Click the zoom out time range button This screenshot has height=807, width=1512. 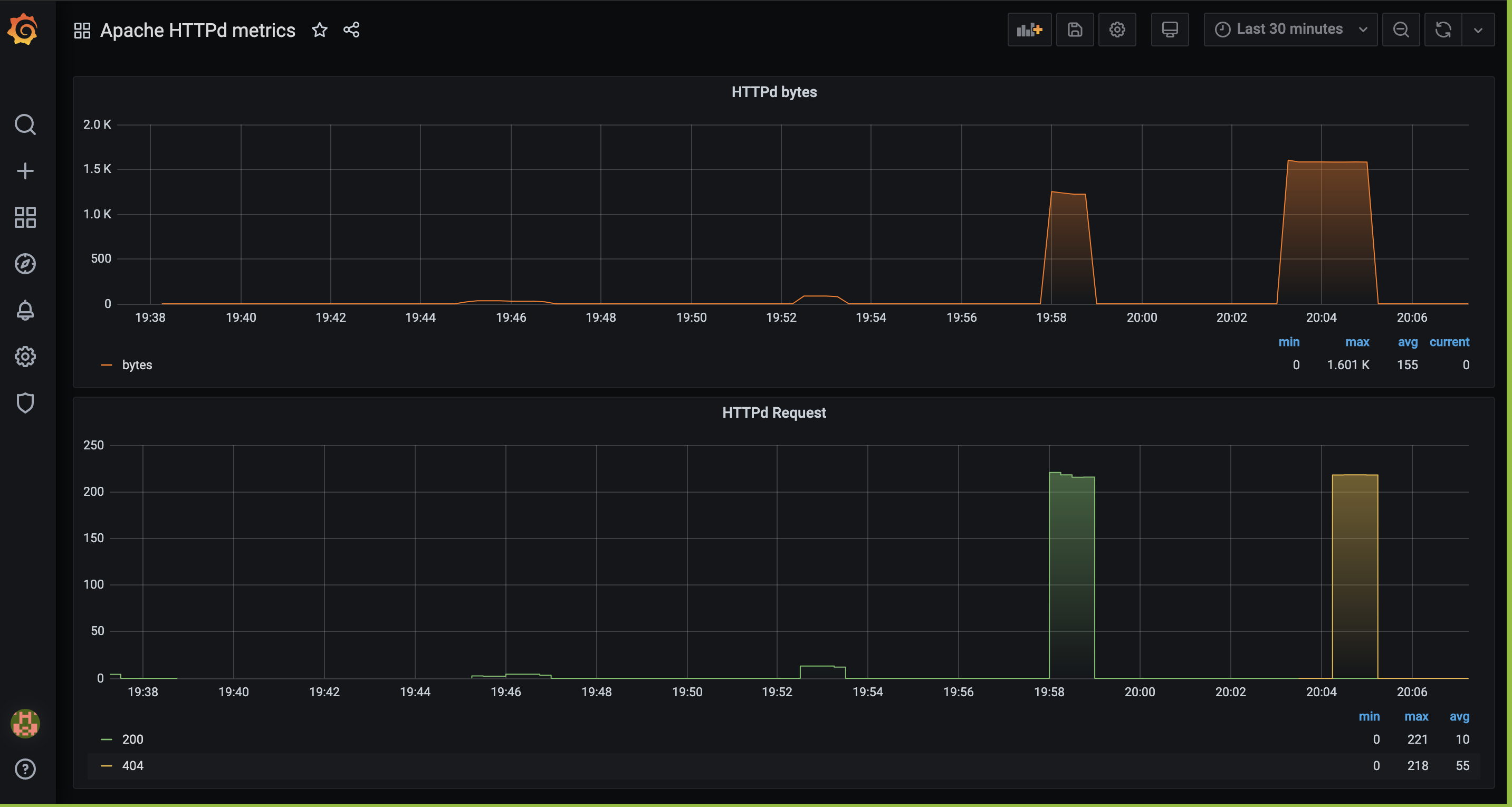coord(1401,30)
